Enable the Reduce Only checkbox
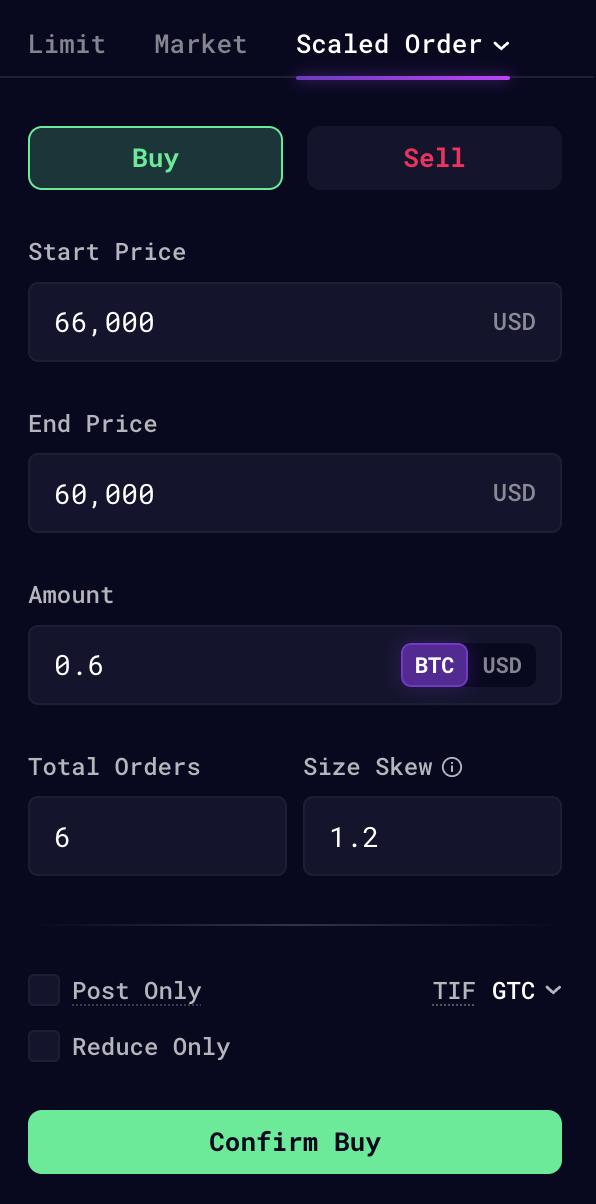 44,1047
